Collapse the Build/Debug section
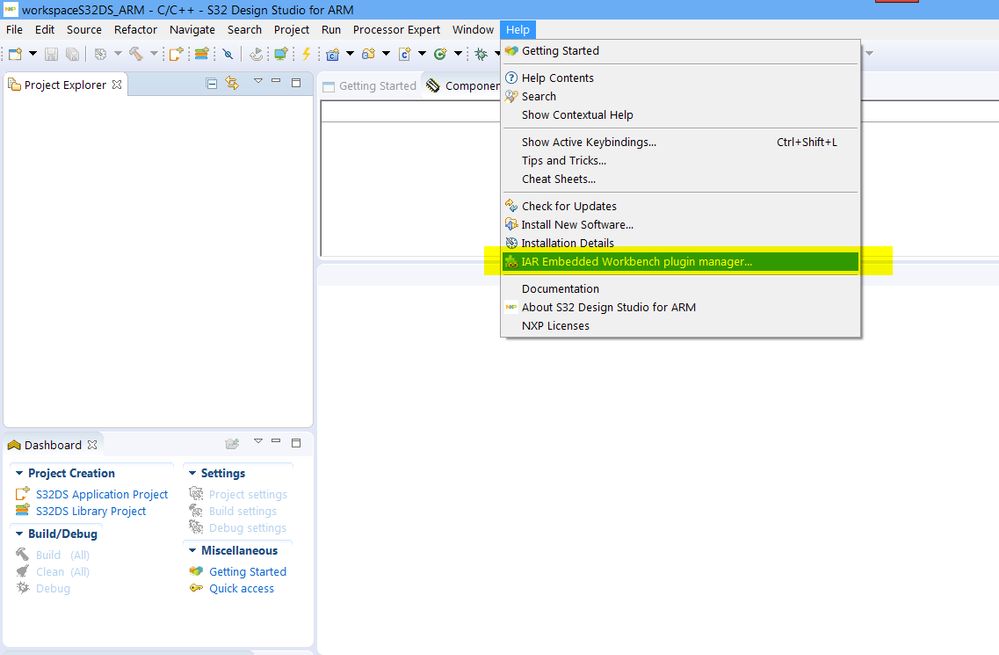 19,533
